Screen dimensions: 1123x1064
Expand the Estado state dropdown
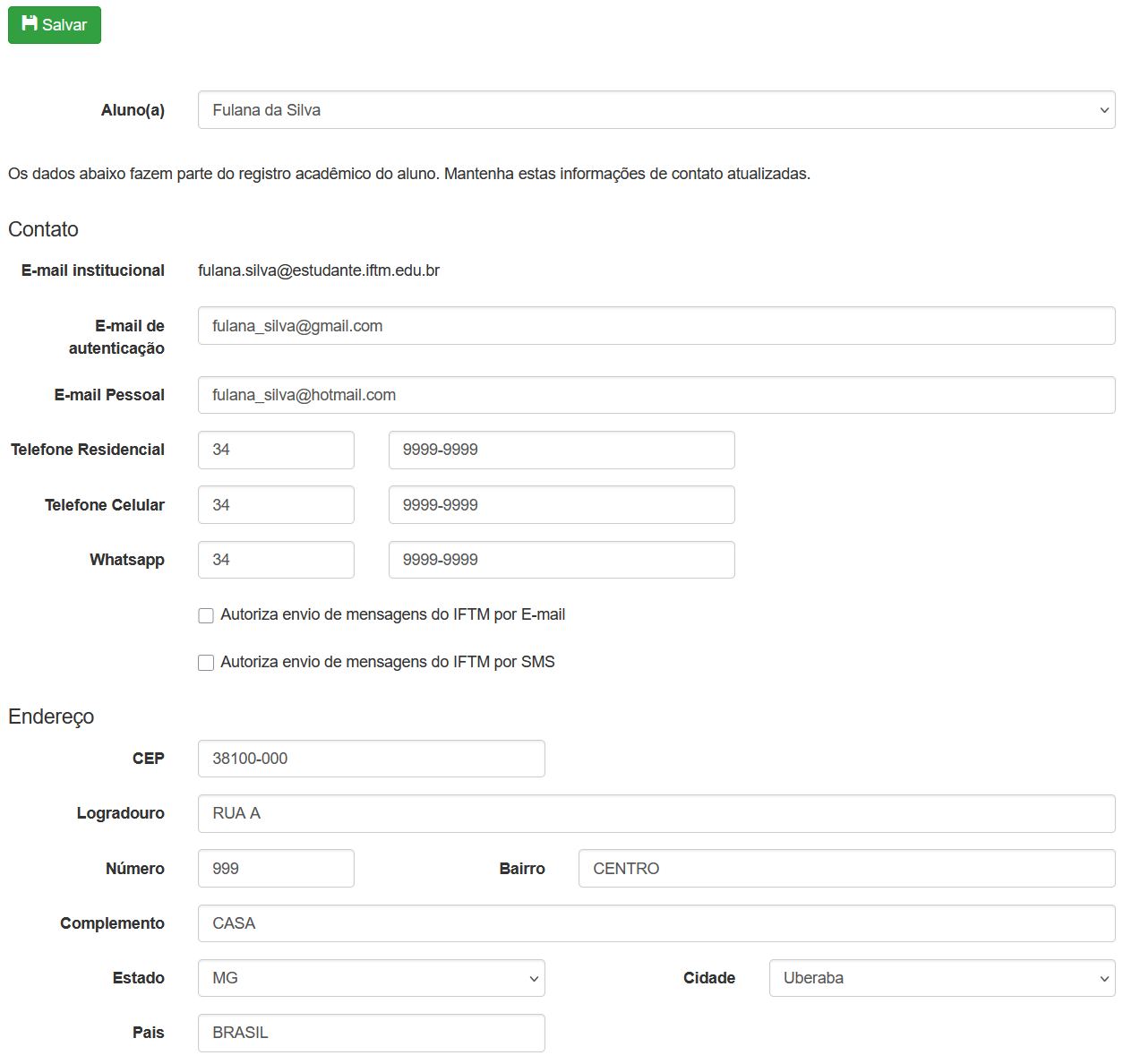tap(371, 978)
